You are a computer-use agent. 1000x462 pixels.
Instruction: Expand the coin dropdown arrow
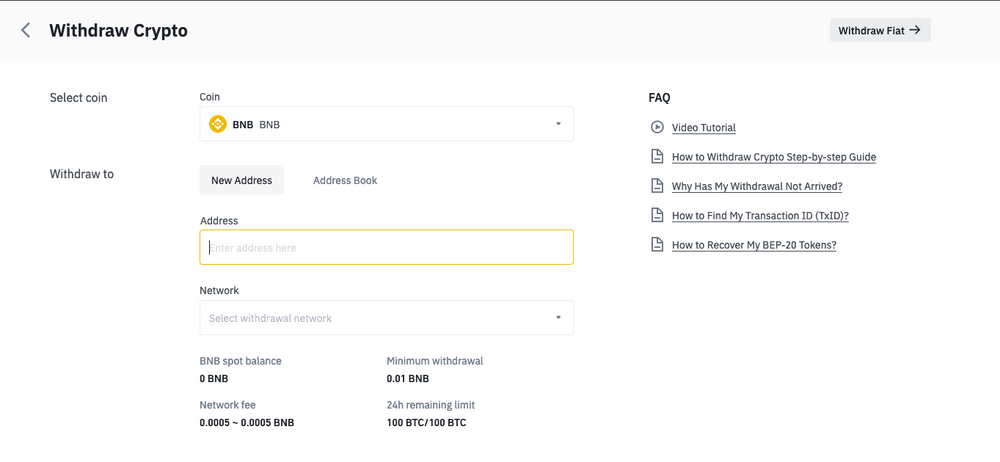(558, 124)
